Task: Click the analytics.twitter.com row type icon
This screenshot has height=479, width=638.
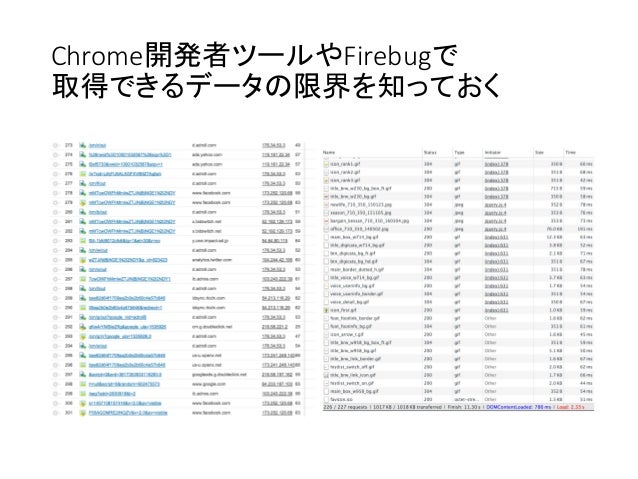Action: (83, 260)
